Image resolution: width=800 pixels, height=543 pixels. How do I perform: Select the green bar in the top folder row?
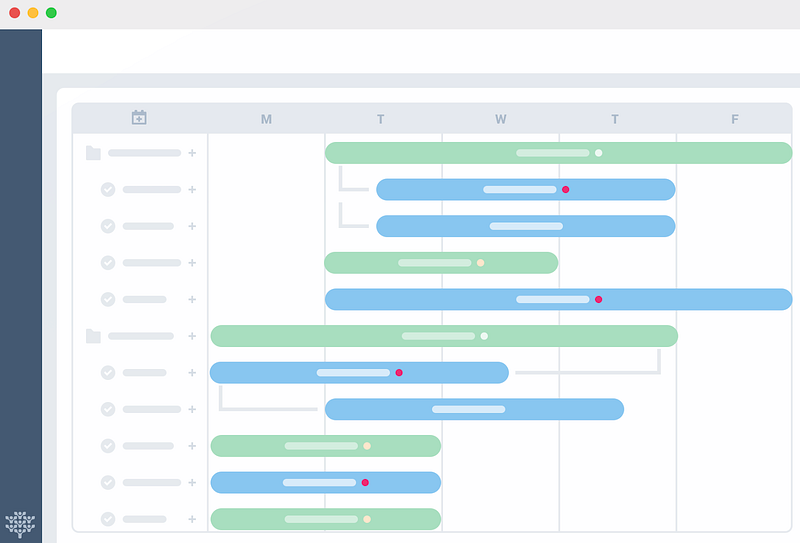(x=559, y=153)
